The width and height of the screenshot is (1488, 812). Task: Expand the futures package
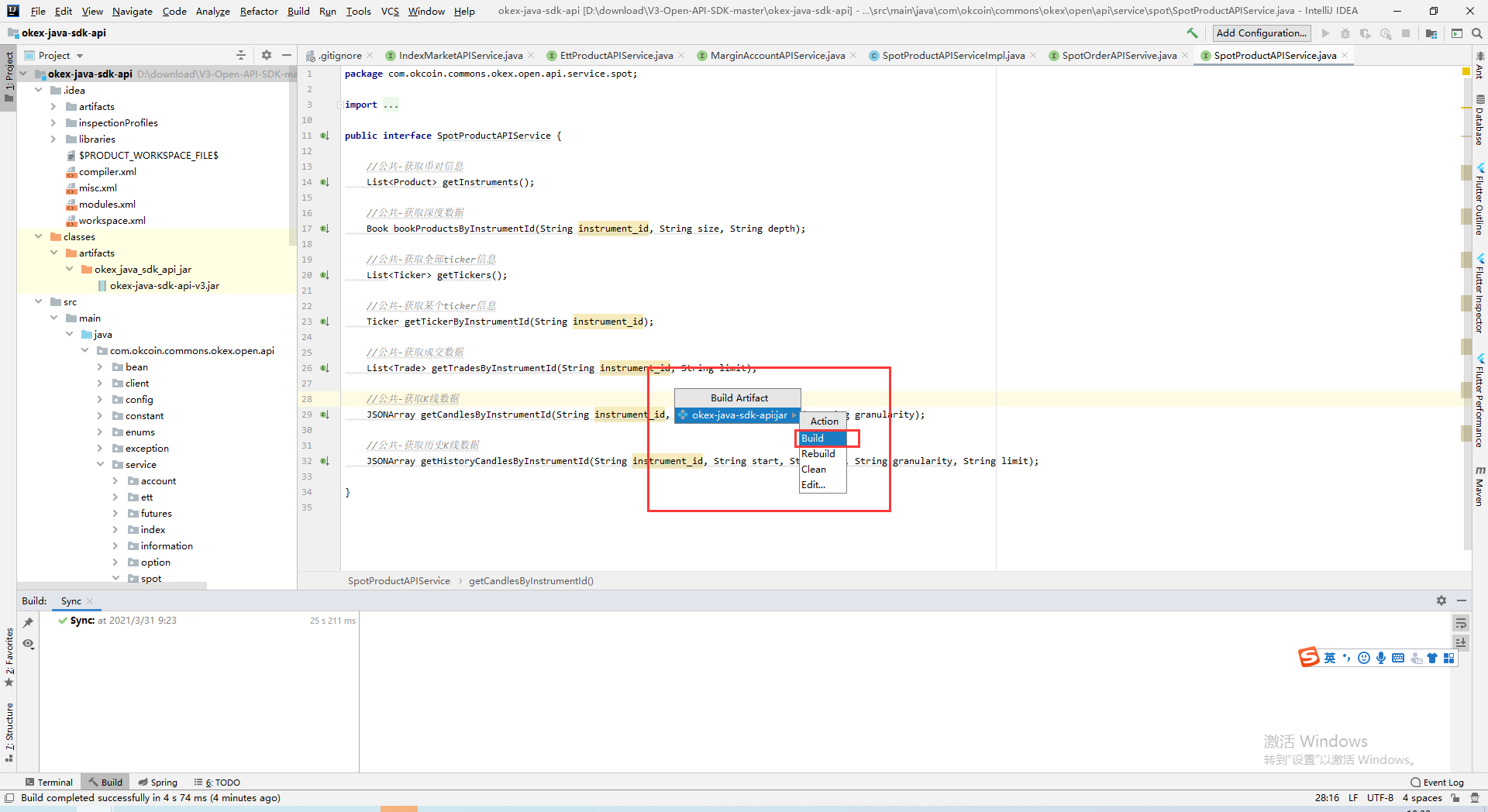point(115,513)
